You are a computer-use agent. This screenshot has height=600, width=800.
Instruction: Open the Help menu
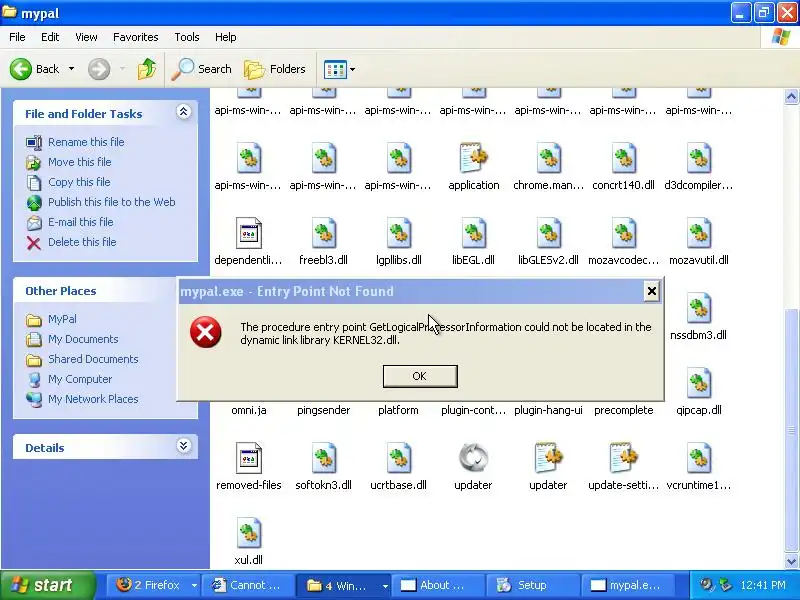[x=226, y=37]
